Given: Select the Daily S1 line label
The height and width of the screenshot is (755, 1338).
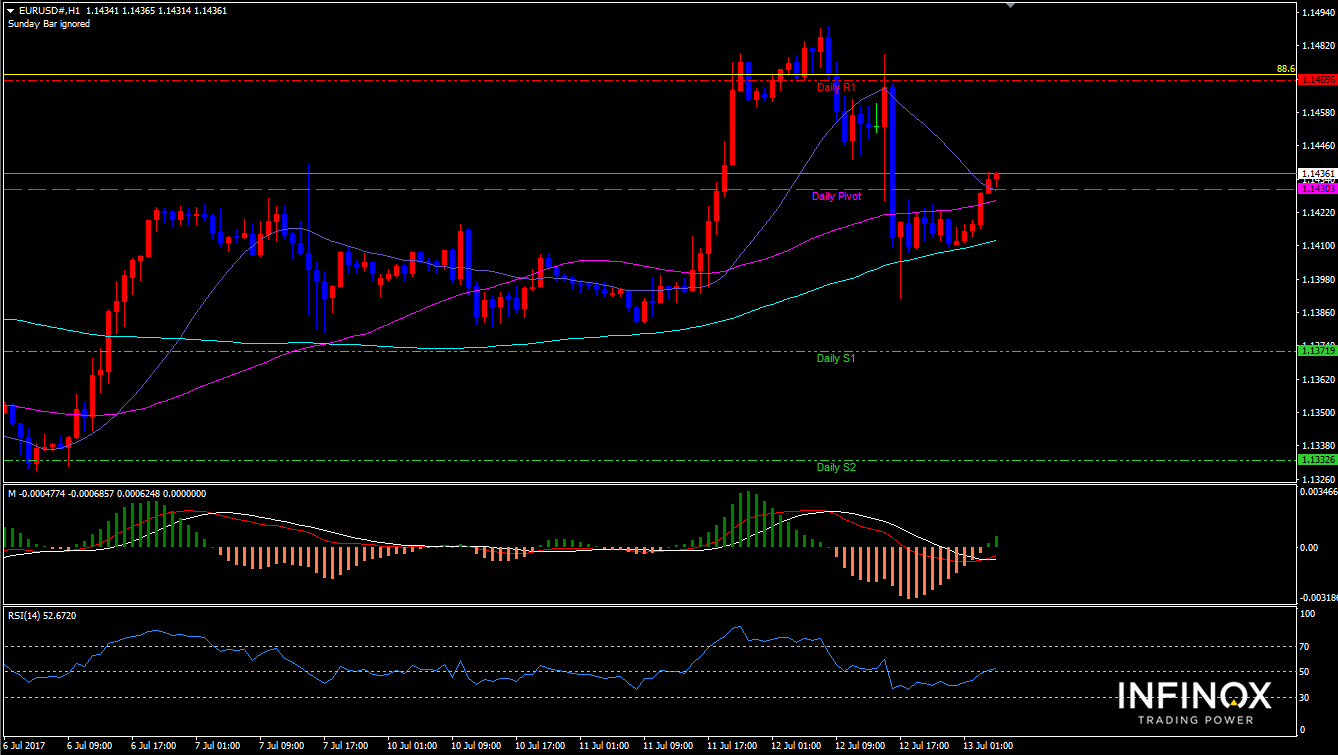Looking at the screenshot, I should [836, 358].
